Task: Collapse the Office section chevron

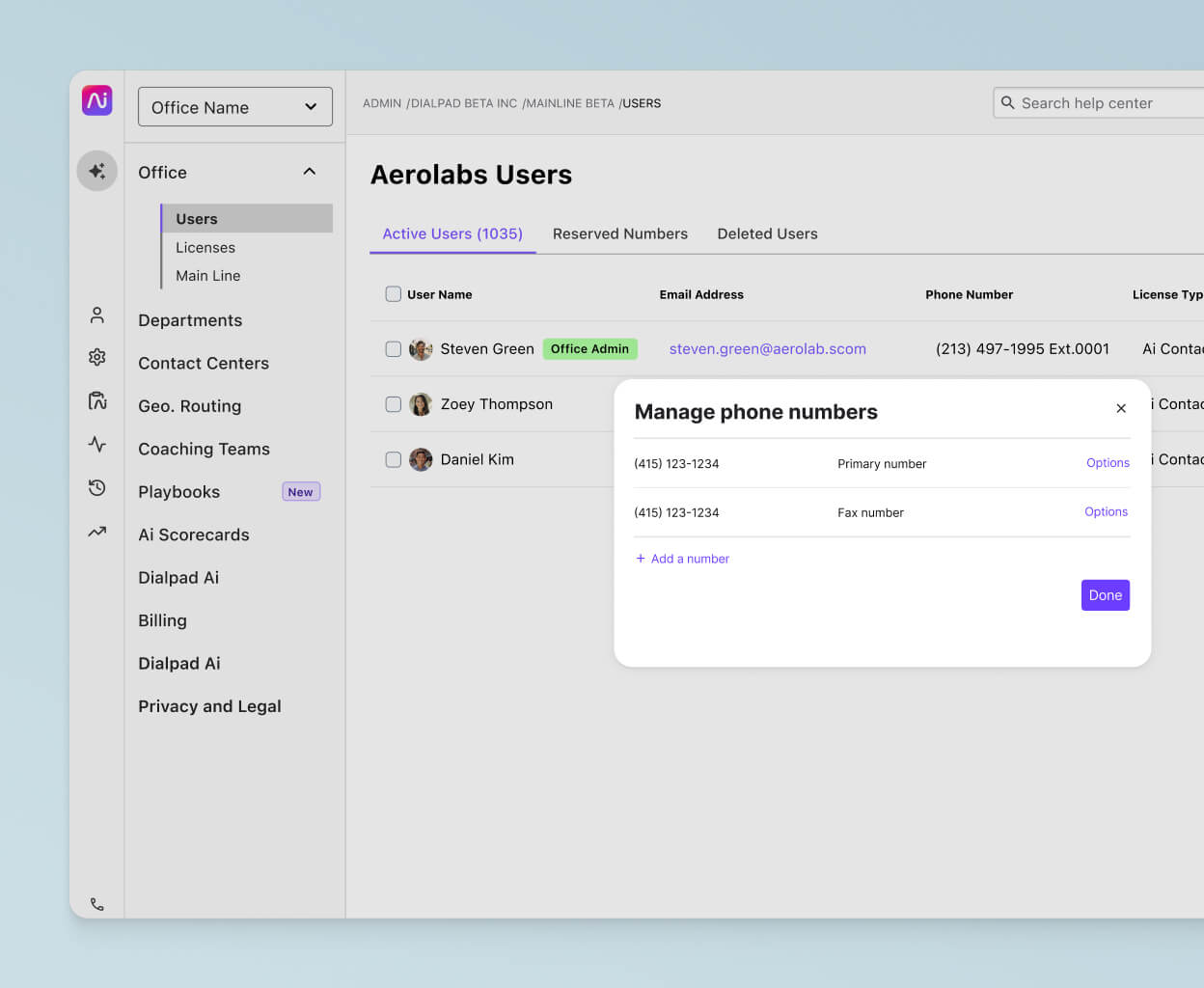Action: (309, 171)
